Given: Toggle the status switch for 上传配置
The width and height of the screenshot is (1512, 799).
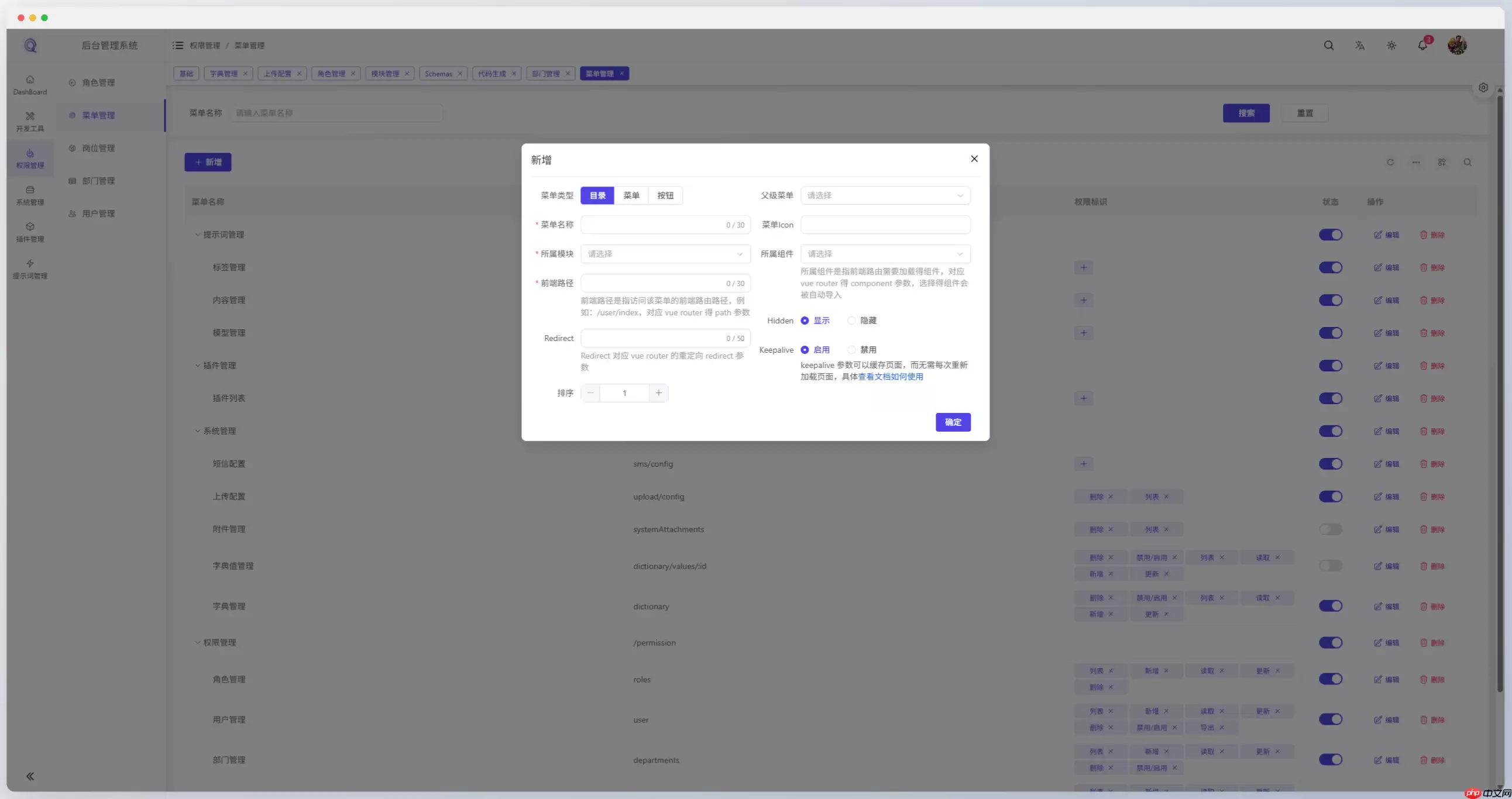Looking at the screenshot, I should 1330,496.
